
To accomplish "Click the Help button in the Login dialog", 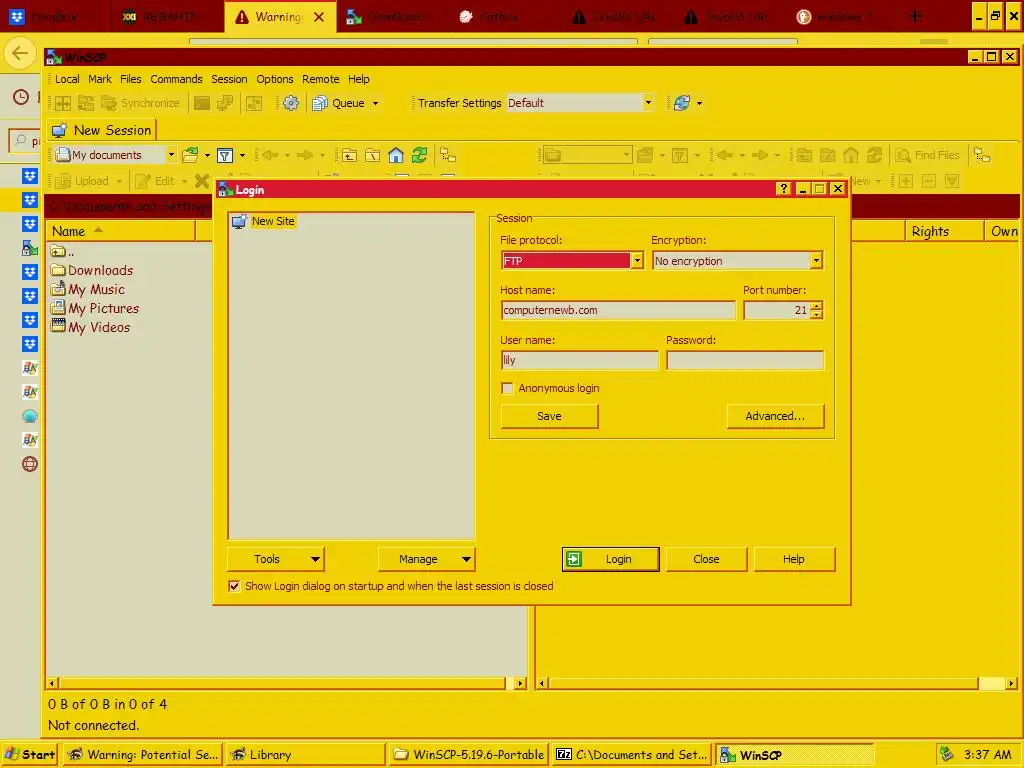I will [793, 559].
